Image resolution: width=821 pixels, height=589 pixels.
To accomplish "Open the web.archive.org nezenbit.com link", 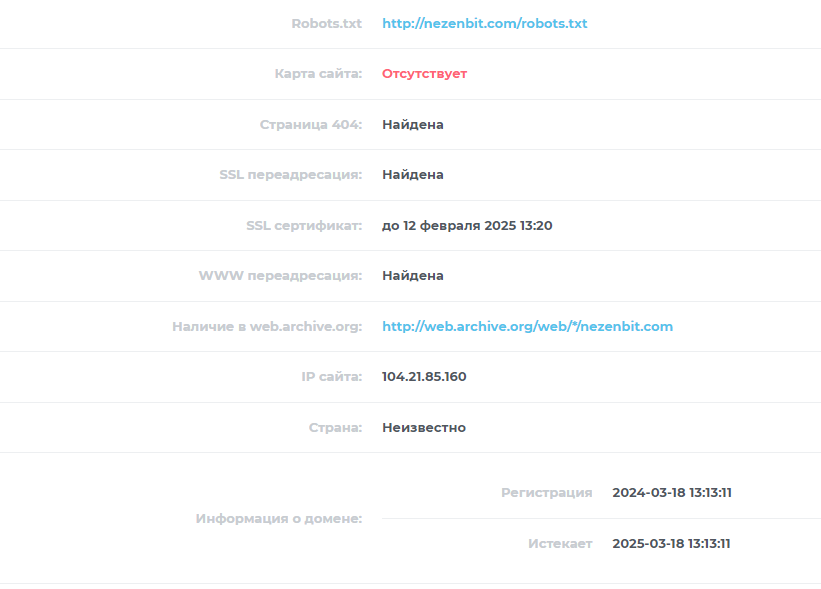I will pos(527,326).
